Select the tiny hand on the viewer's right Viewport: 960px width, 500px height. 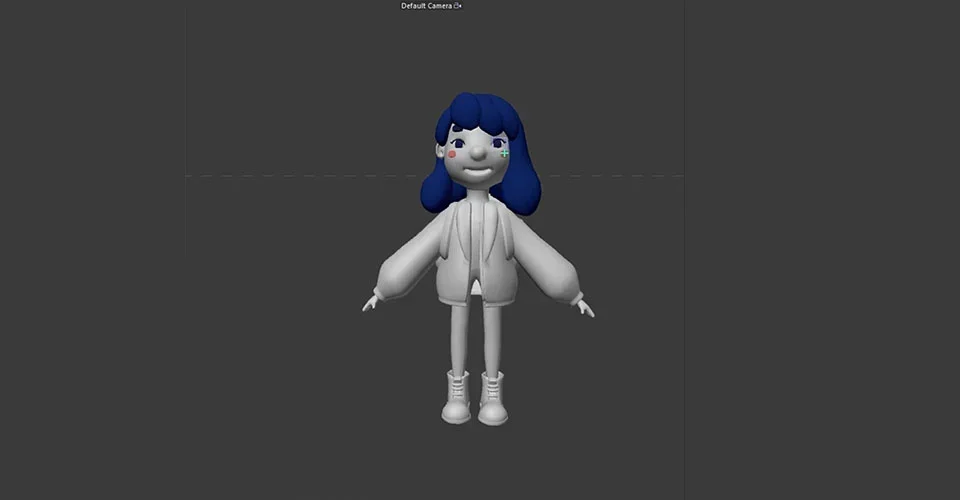pyautogui.click(x=586, y=308)
